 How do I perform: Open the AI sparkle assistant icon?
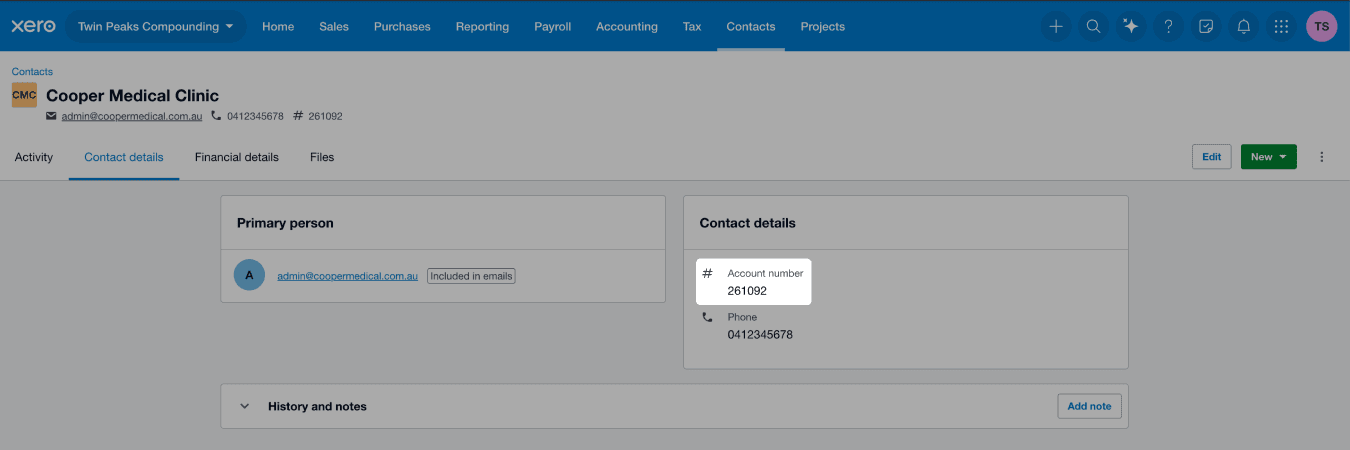(1131, 27)
